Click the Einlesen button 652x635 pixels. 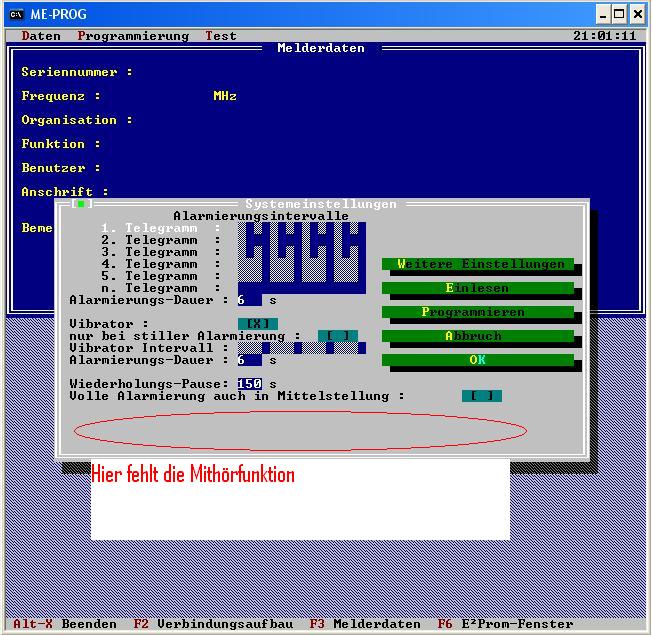pyautogui.click(x=478, y=288)
